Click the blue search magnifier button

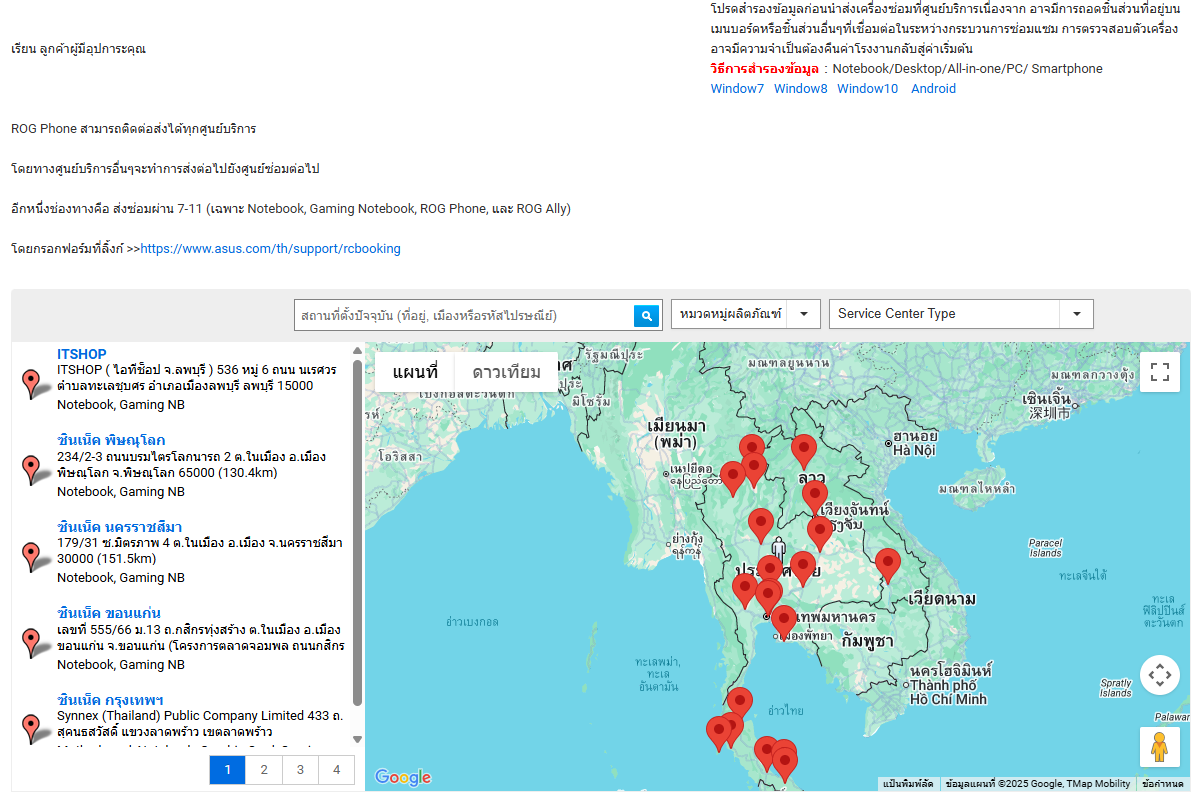coord(647,315)
